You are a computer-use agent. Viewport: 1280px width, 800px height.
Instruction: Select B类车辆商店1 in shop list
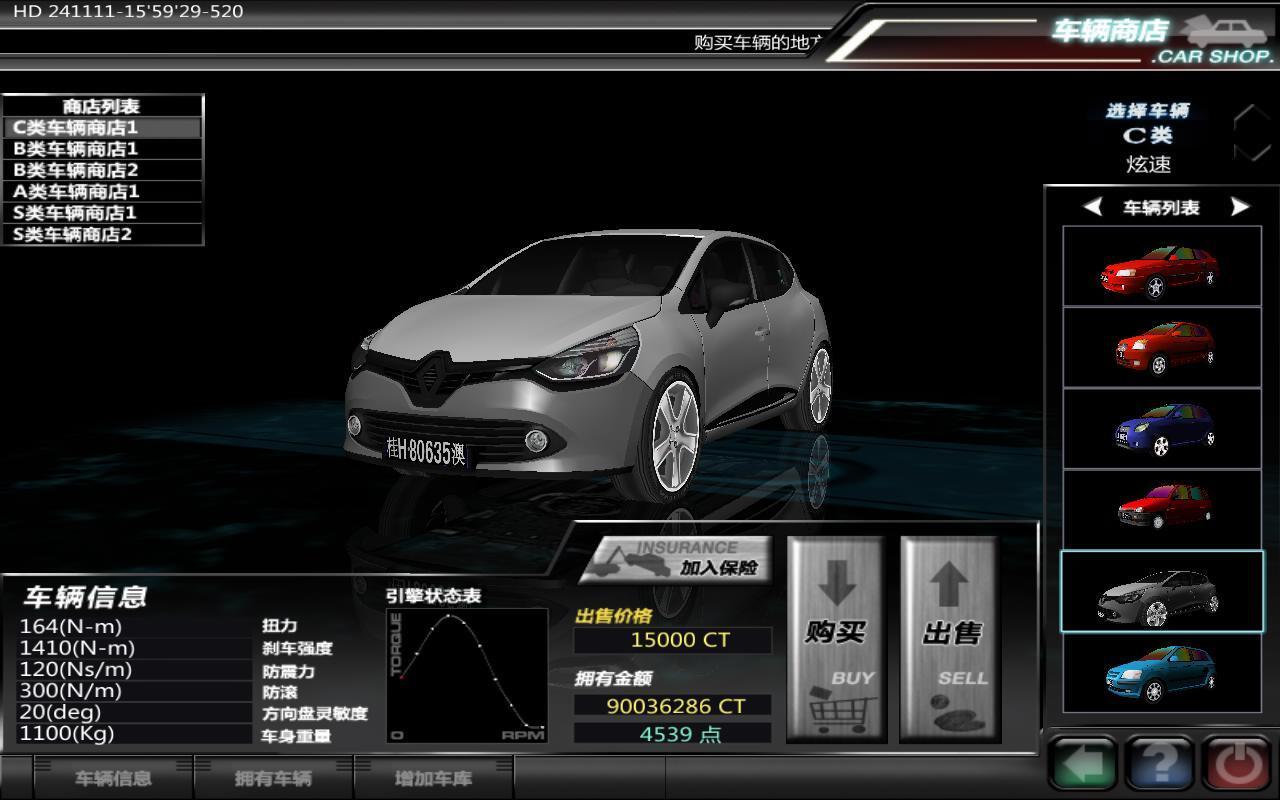coord(103,149)
